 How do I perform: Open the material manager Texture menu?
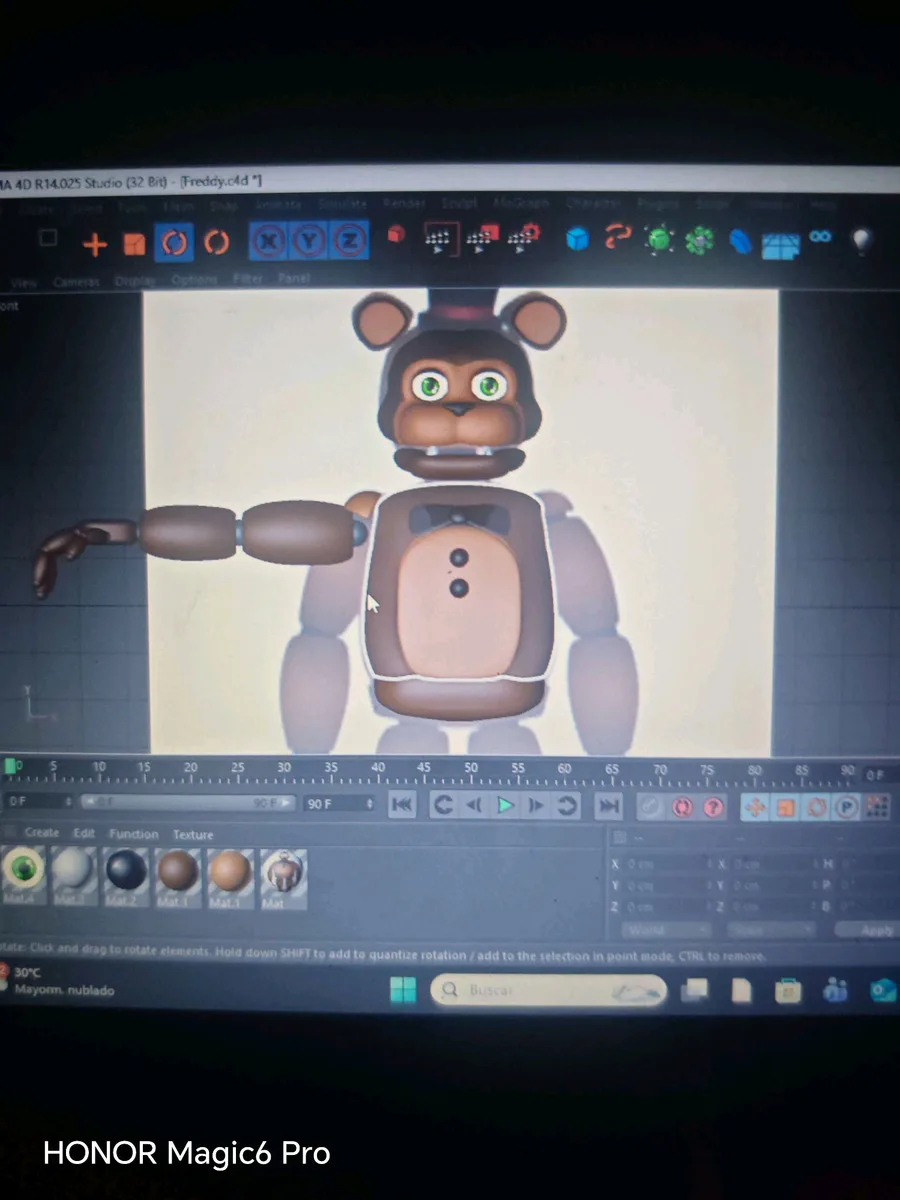[x=193, y=835]
